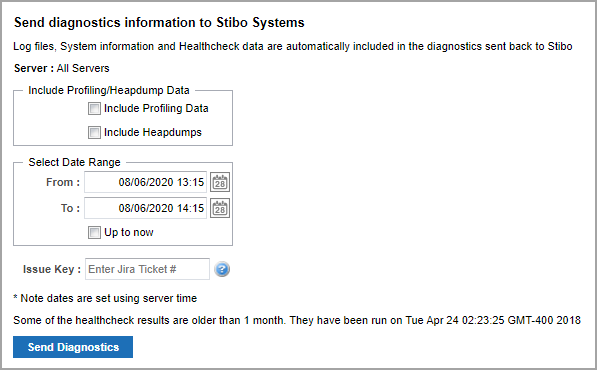Click the Send Diagnostics button
The height and width of the screenshot is (370, 597).
(73, 347)
